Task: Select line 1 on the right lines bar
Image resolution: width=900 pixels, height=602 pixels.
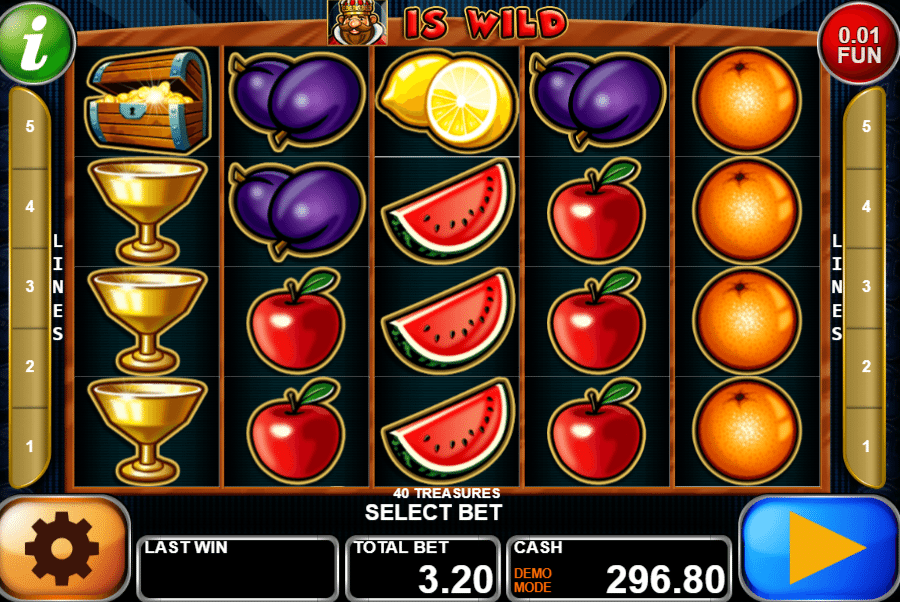Action: pos(866,446)
